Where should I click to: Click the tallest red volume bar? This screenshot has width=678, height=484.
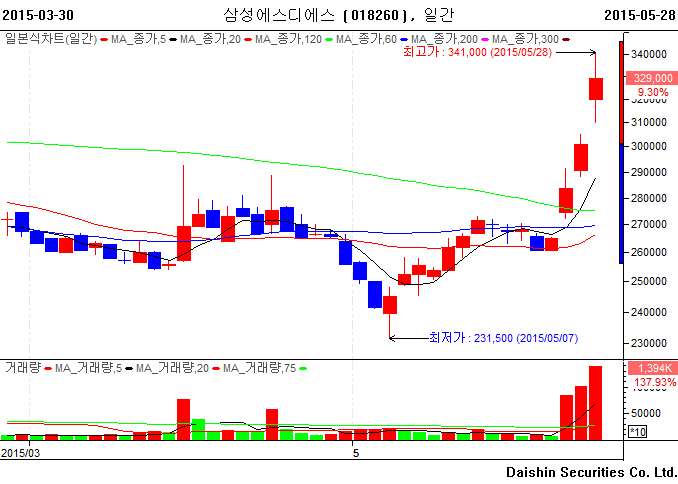pos(595,403)
